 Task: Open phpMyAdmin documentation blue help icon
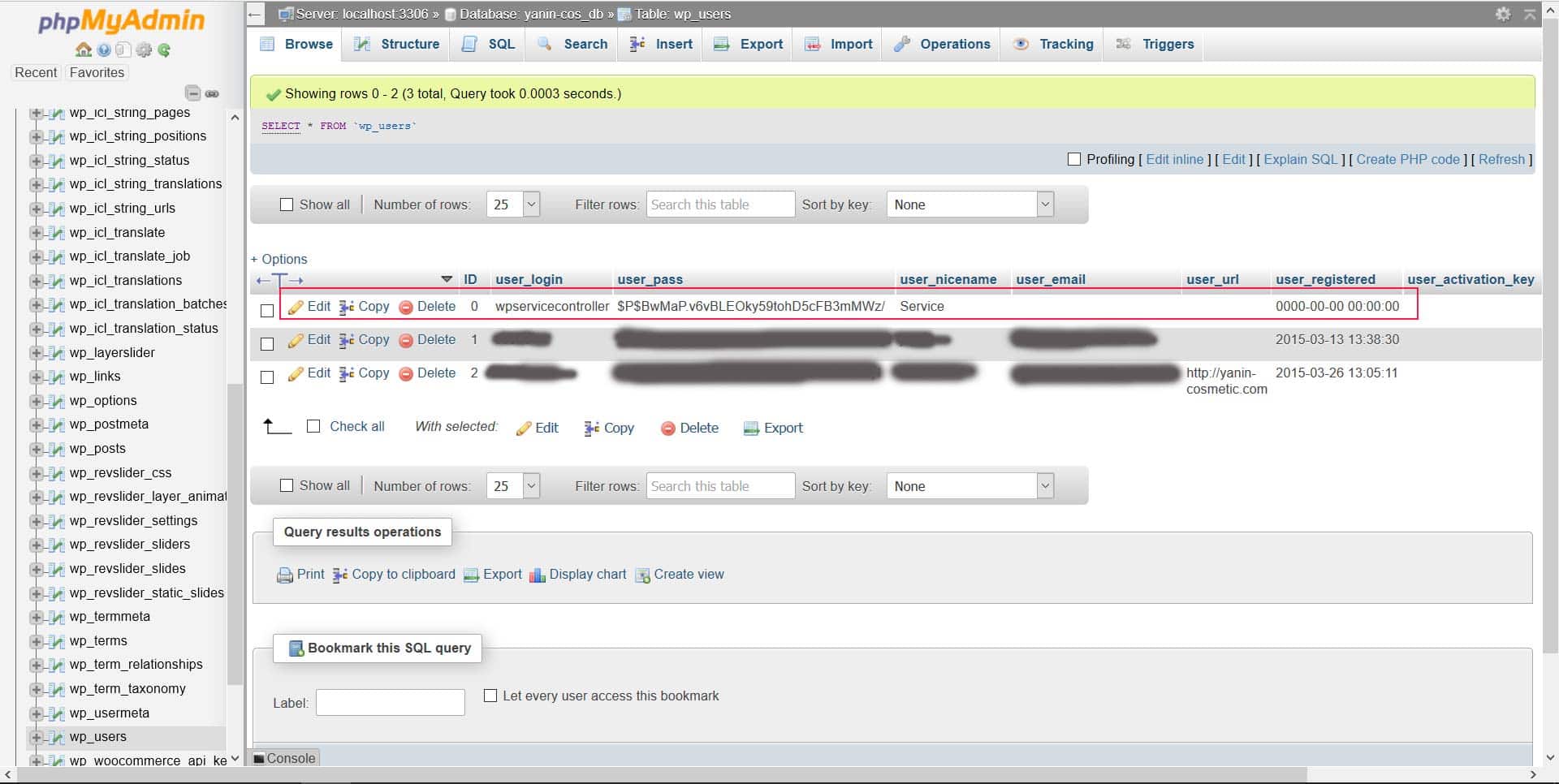pos(104,50)
